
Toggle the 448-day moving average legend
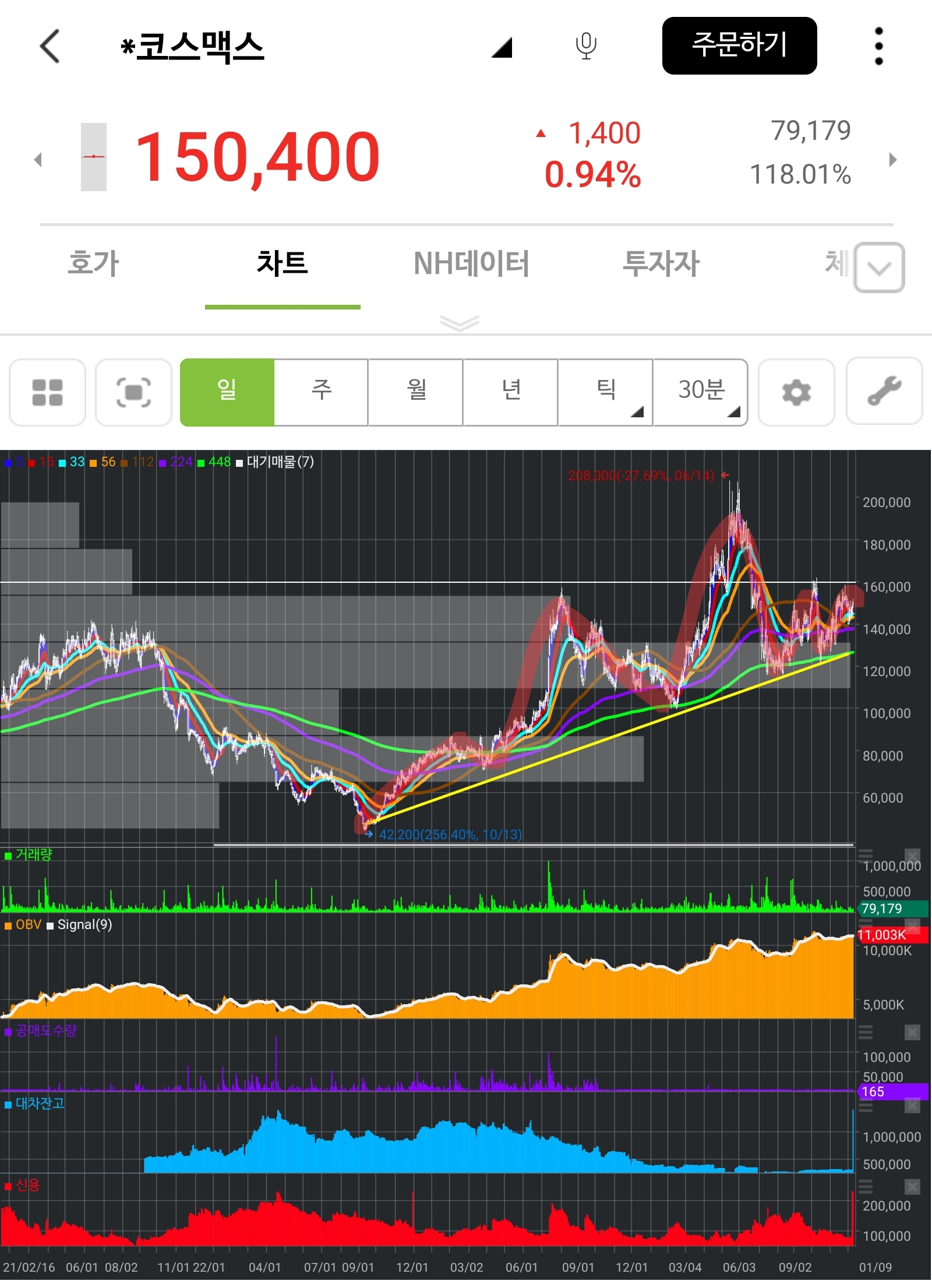(214, 462)
